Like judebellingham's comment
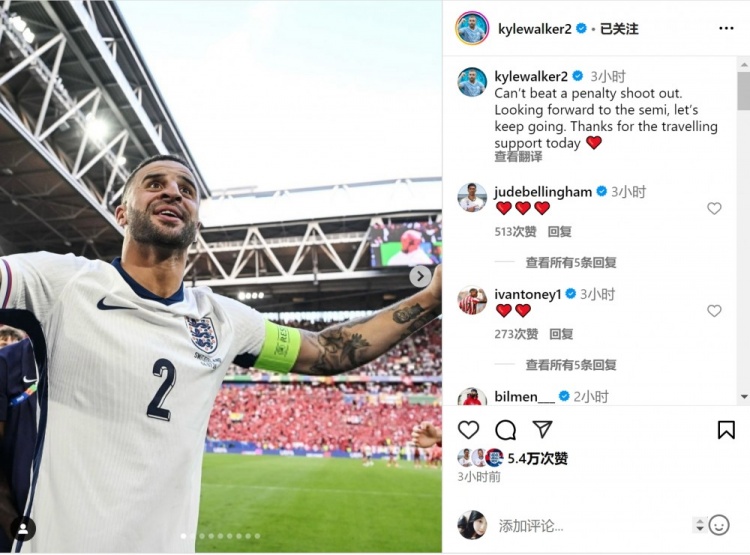This screenshot has width=750, height=555. coord(714,208)
